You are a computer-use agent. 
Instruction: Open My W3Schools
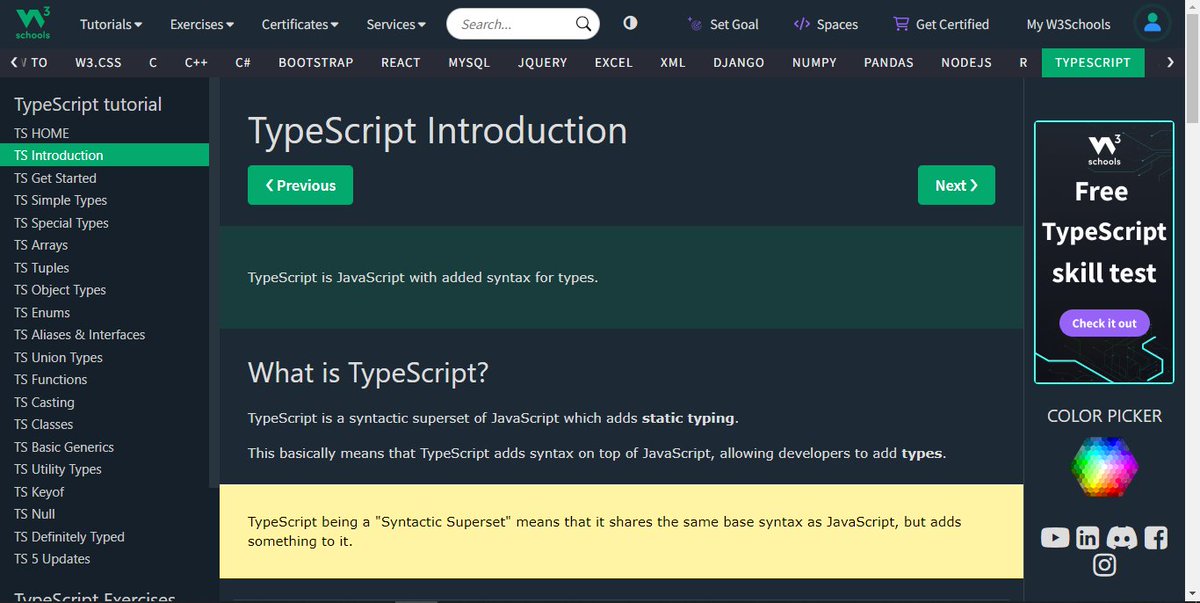1068,24
